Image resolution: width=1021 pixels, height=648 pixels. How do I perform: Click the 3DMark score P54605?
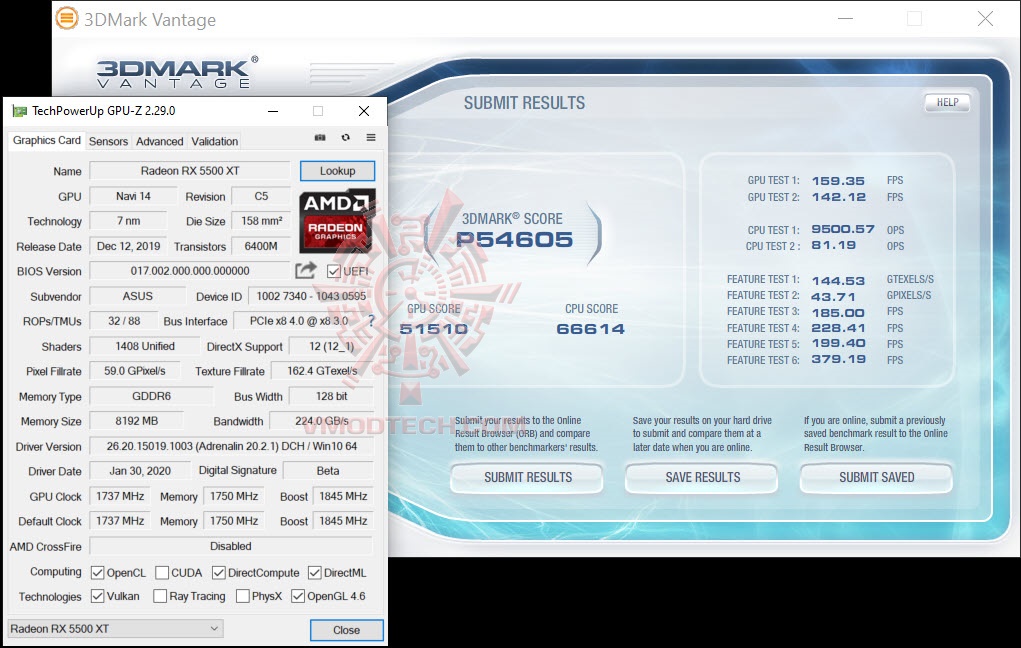coord(514,240)
